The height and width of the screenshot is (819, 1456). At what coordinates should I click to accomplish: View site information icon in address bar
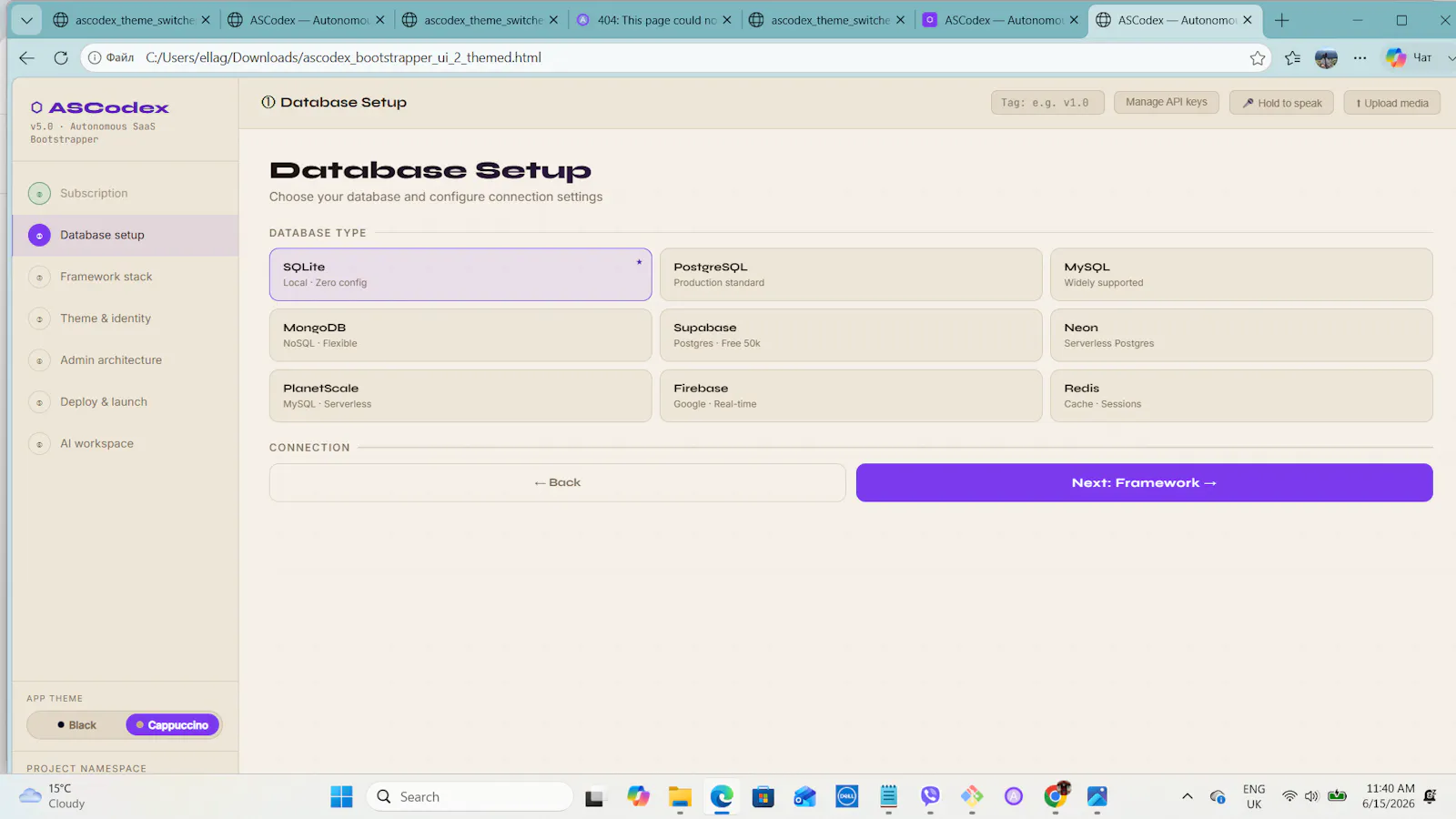[x=95, y=57]
